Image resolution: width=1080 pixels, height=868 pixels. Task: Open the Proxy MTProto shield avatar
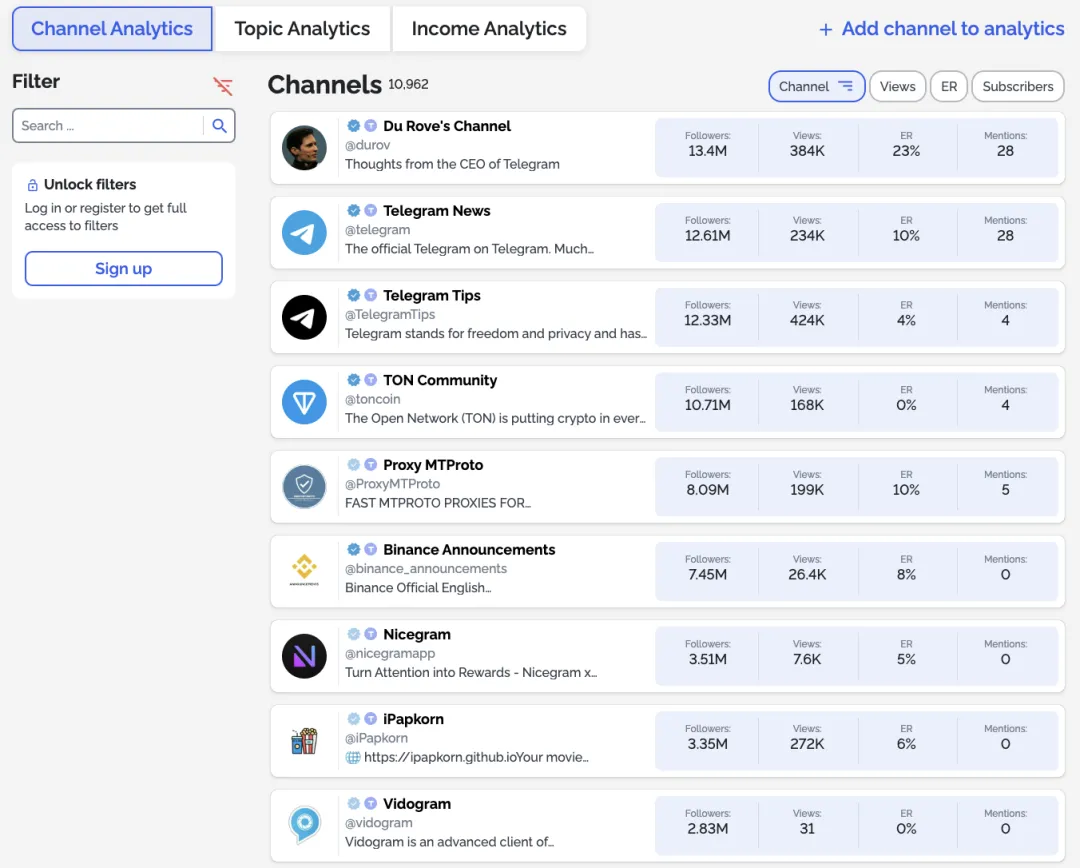tap(304, 486)
